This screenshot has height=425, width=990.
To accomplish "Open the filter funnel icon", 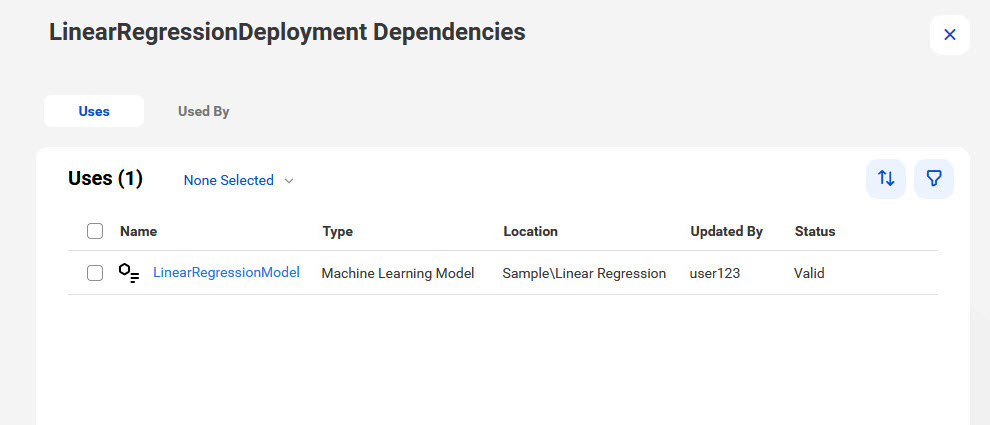I will tap(934, 179).
